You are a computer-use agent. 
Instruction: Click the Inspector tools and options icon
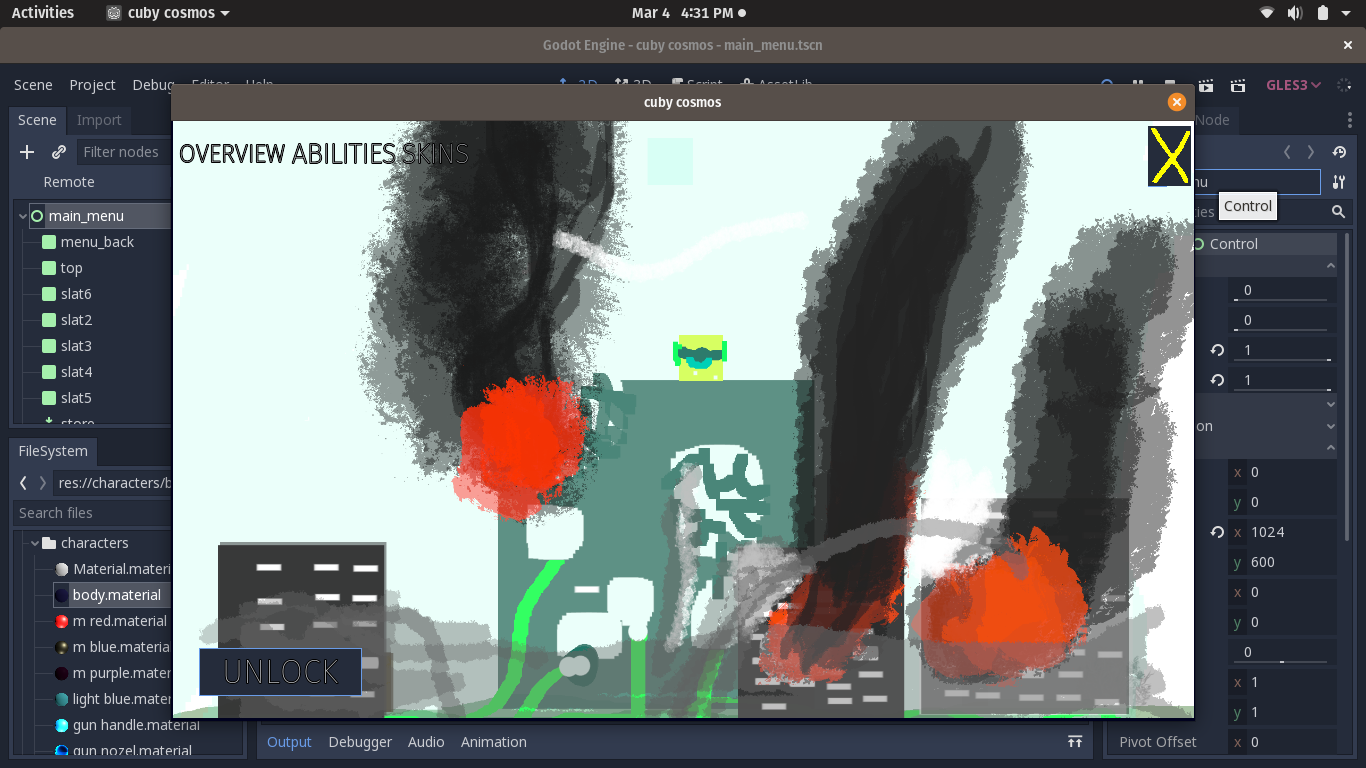tap(1339, 182)
